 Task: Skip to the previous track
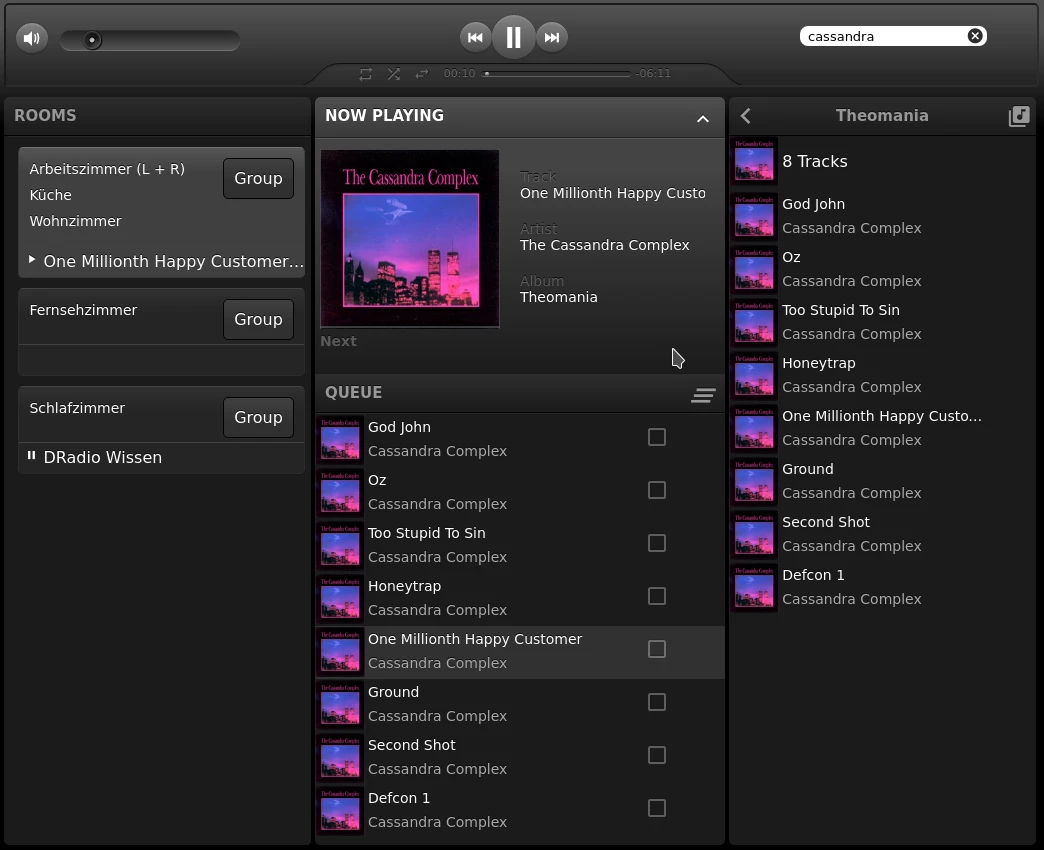pos(475,37)
